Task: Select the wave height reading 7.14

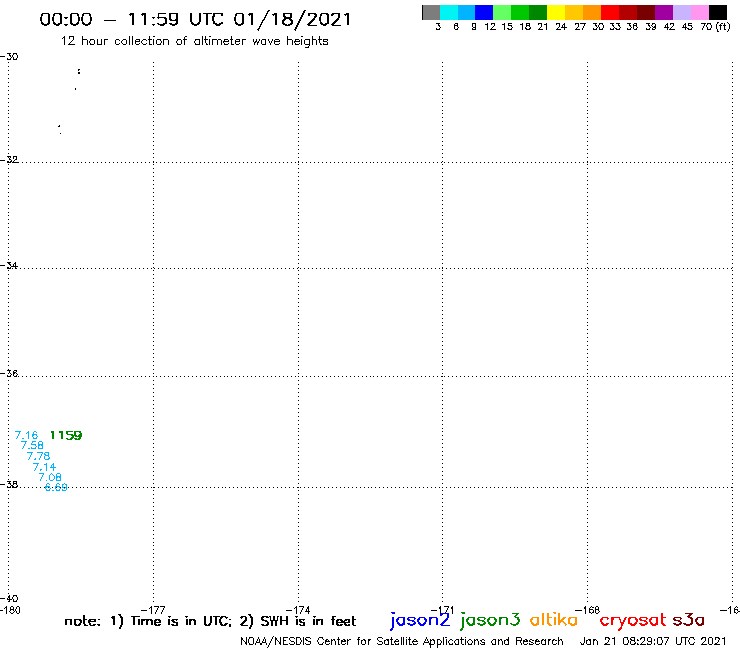Action: pos(44,467)
